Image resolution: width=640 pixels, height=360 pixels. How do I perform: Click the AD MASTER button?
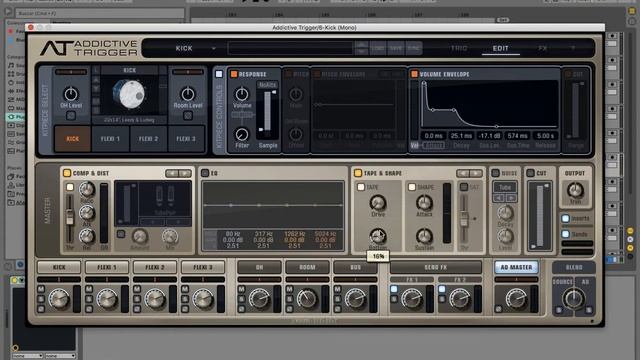(516, 267)
